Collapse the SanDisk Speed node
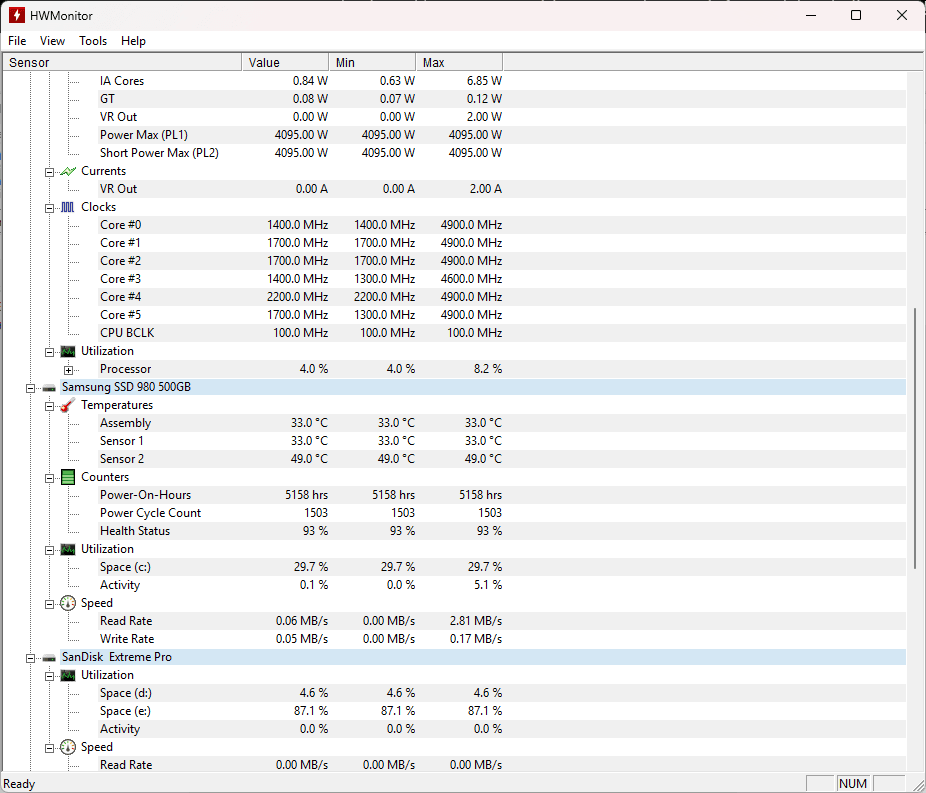The width and height of the screenshot is (926, 793). 50,749
